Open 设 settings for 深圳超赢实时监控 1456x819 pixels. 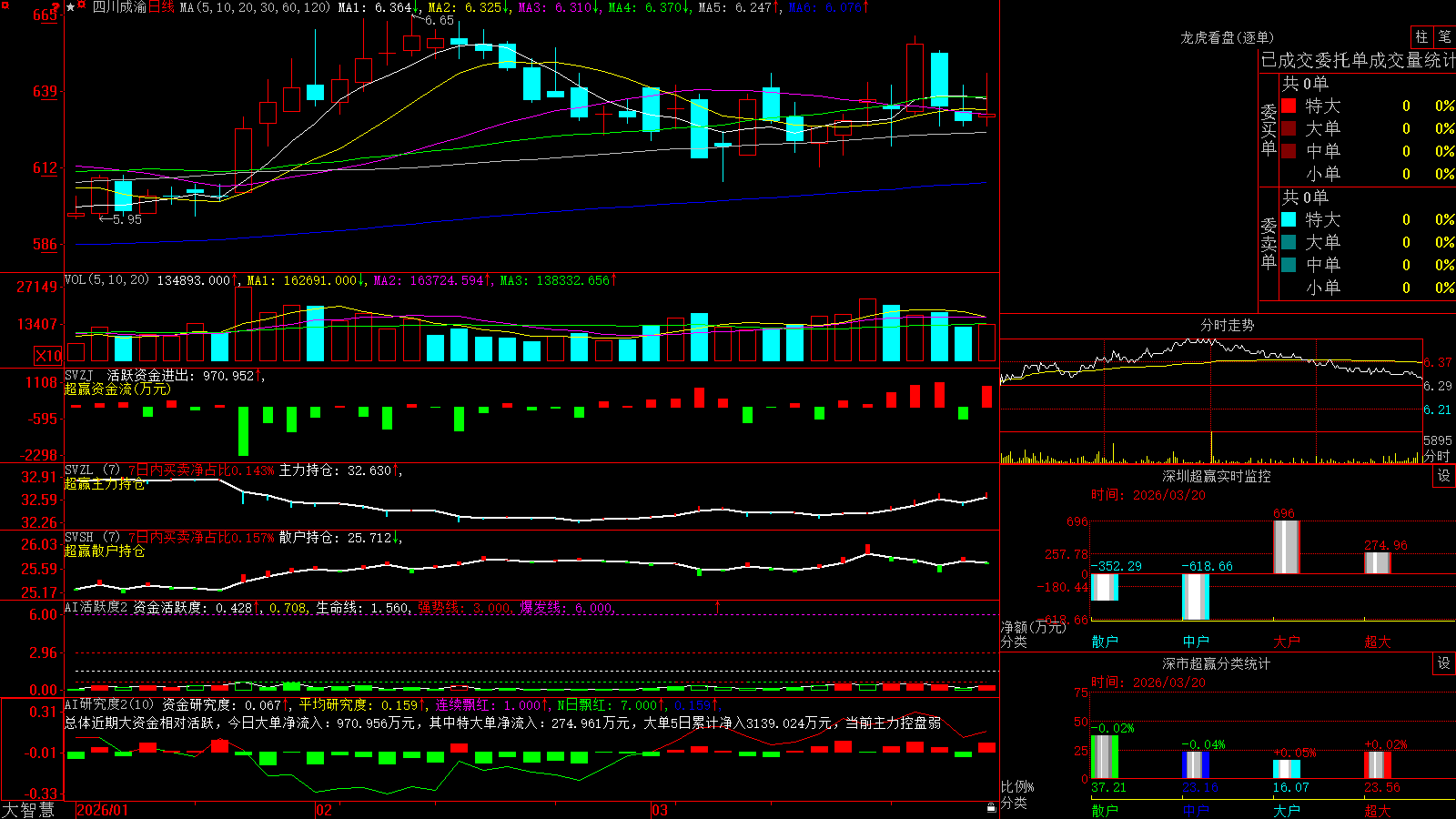pos(1444,476)
